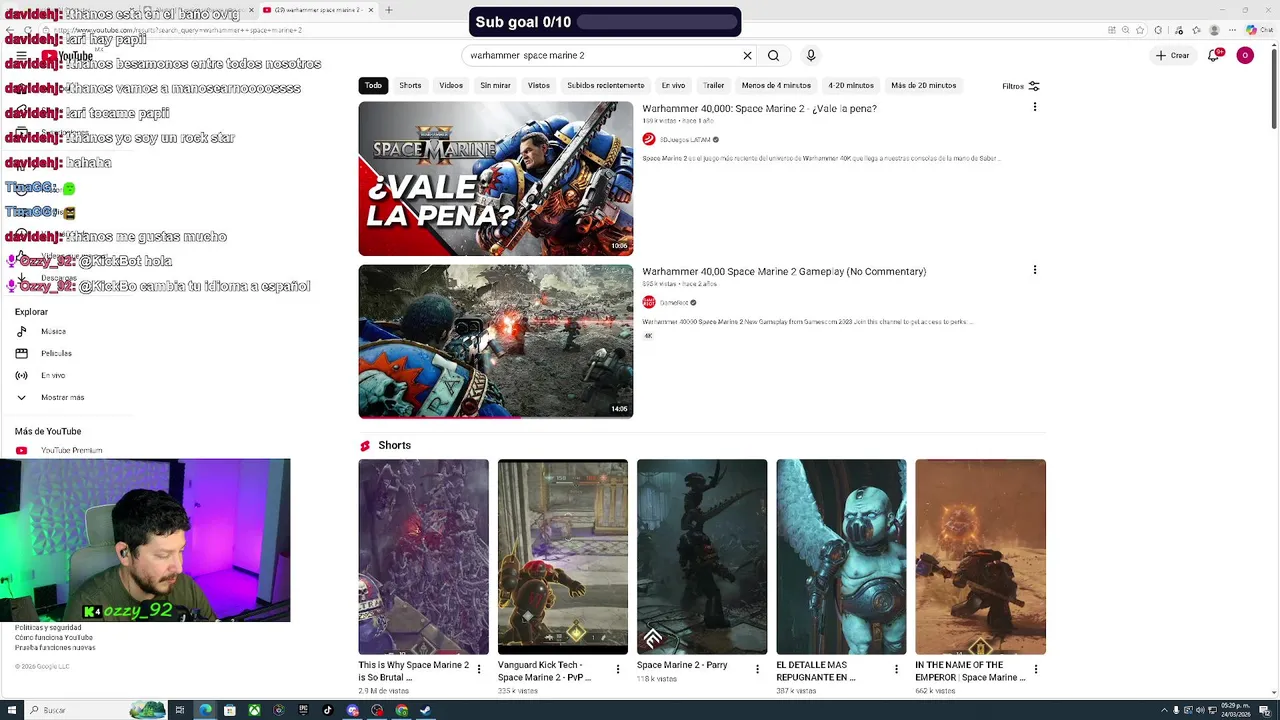This screenshot has width=1280, height=720.
Task: Click the taskbar Buscar search box
Action: click(96, 710)
